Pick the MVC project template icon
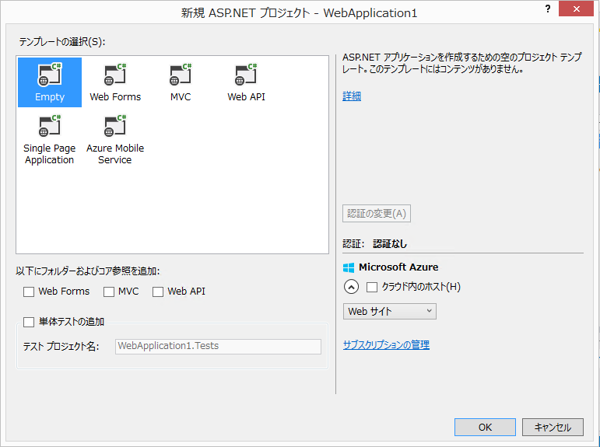The width and height of the screenshot is (600, 447). [181, 75]
